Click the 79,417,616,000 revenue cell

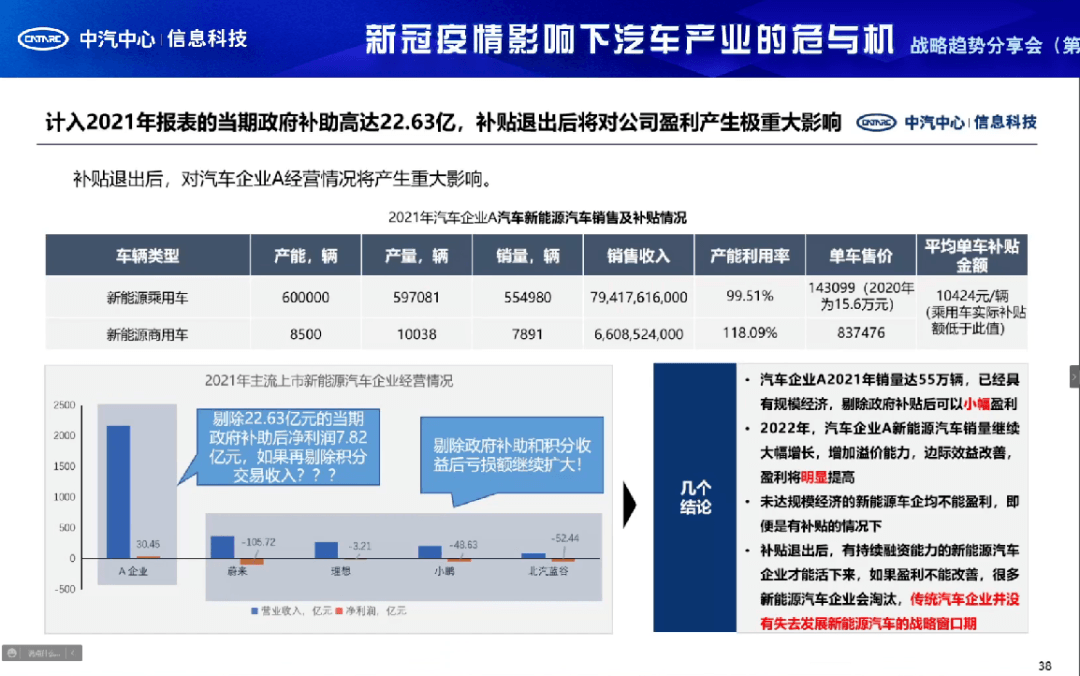coord(638,297)
